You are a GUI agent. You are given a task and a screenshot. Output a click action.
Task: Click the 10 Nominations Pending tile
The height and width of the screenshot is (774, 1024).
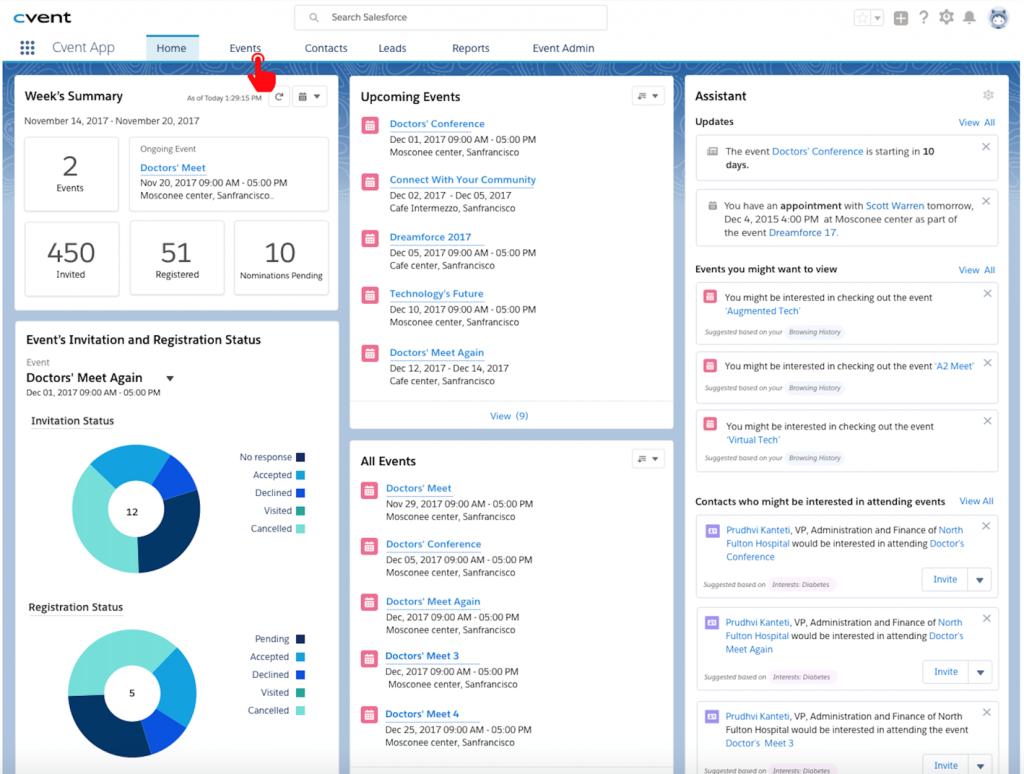click(x=281, y=259)
